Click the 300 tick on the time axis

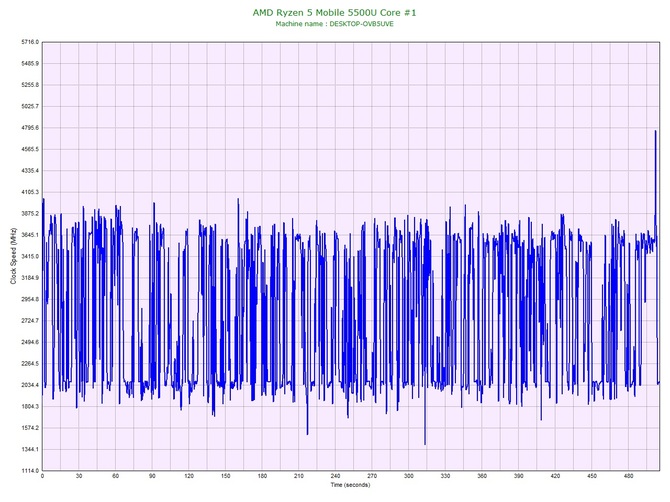409,476
